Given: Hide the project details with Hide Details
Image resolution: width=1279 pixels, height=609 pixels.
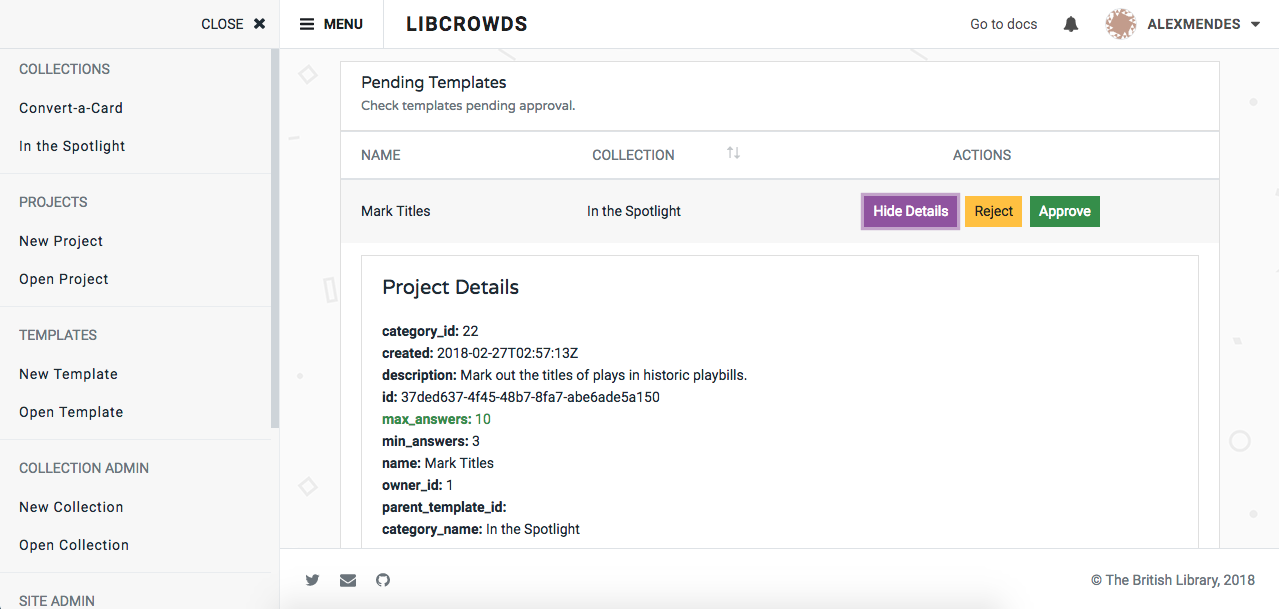Looking at the screenshot, I should (909, 211).
